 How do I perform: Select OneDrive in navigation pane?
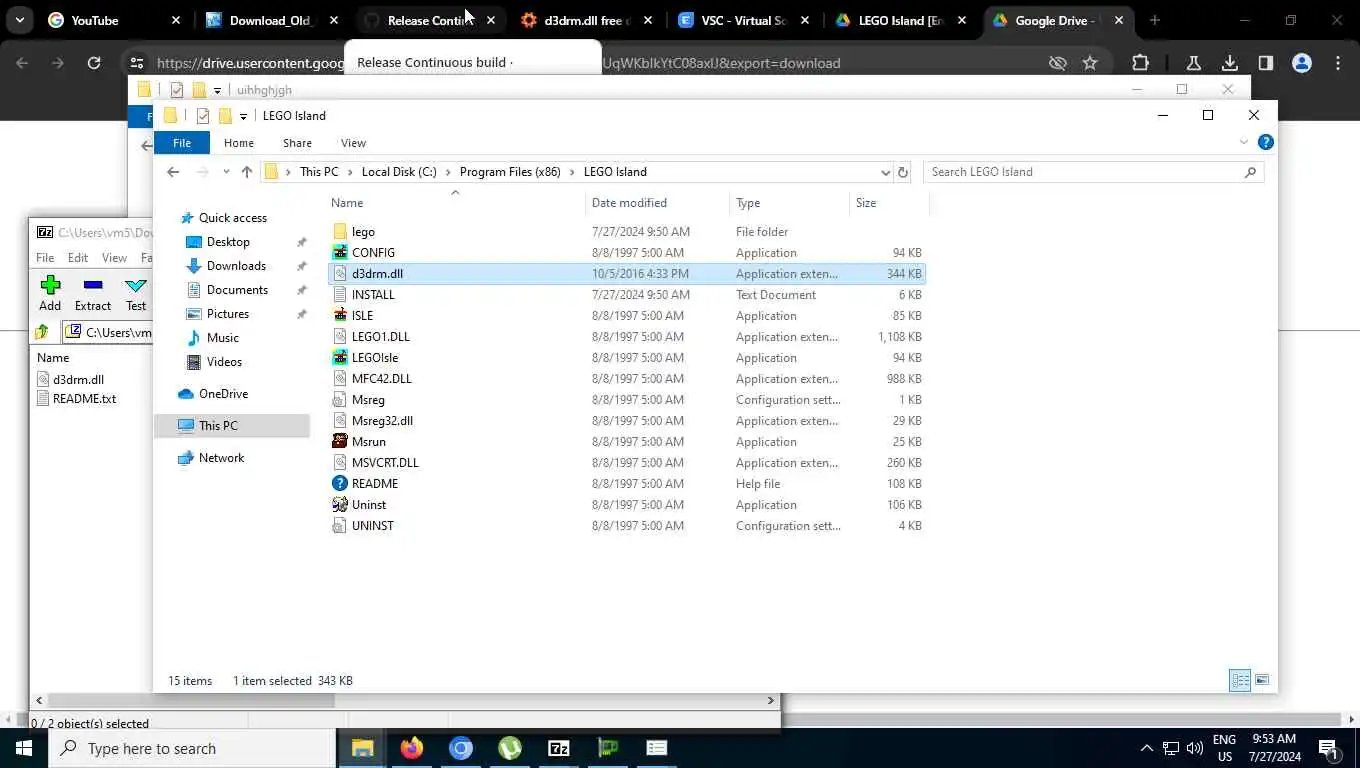[223, 394]
